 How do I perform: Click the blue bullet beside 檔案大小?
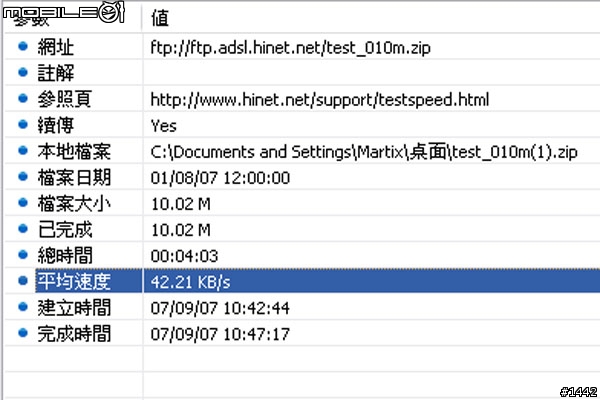(23, 202)
